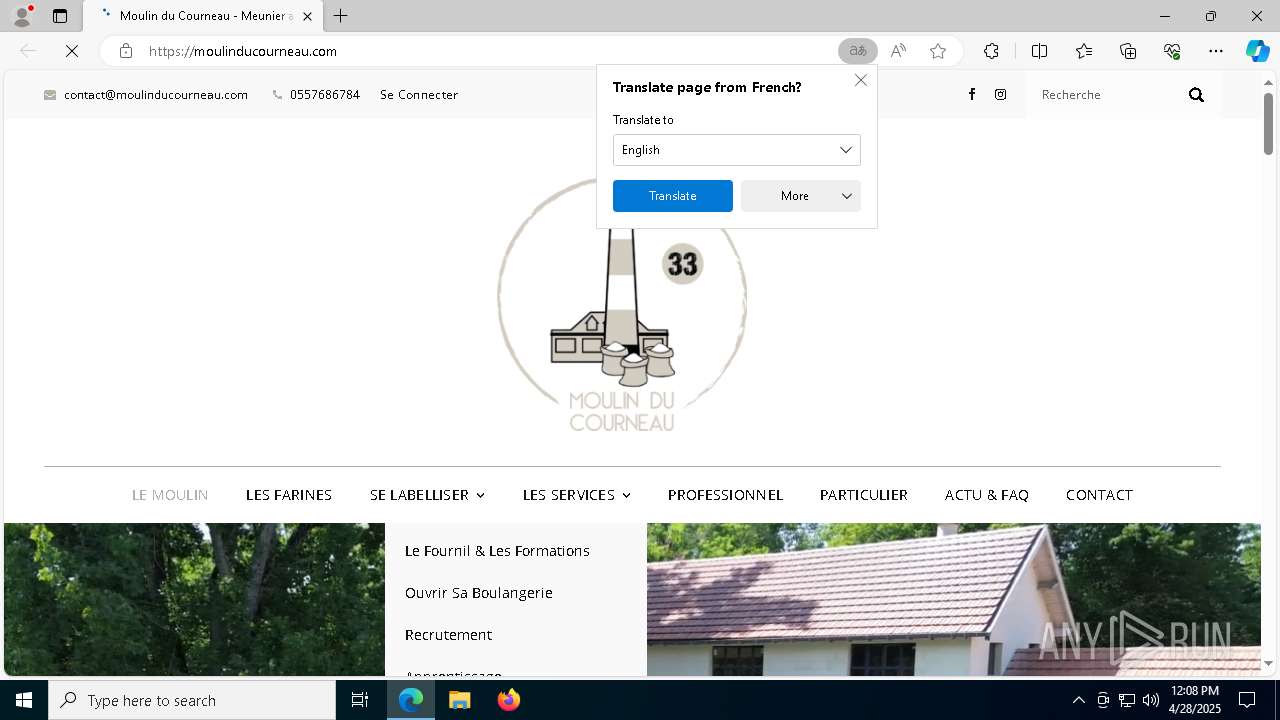This screenshot has width=1280, height=720.
Task: Click the taskbar search box
Action: pos(192,700)
